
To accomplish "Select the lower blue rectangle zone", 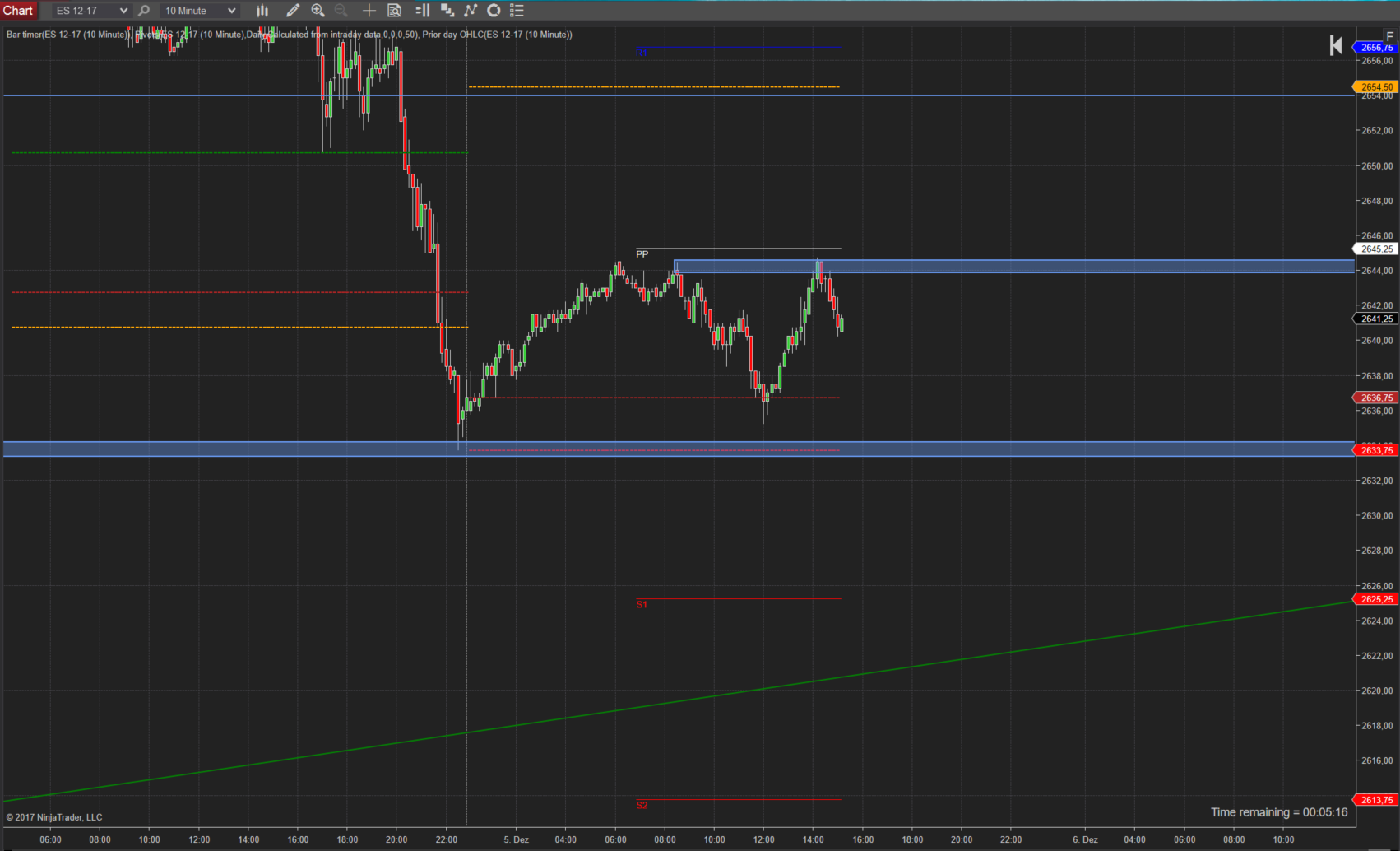I will click(x=679, y=449).
